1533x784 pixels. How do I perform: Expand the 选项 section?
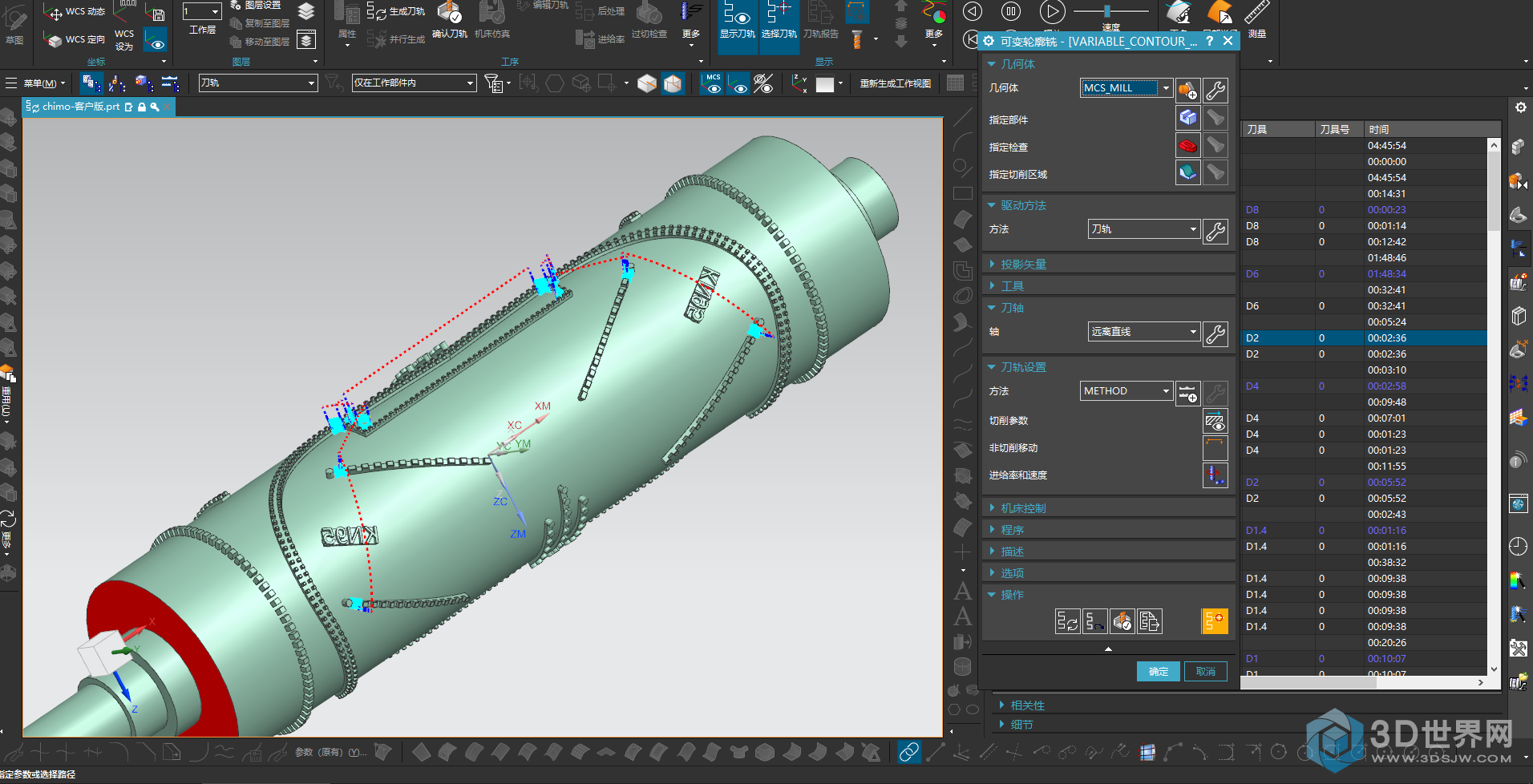(x=1107, y=573)
